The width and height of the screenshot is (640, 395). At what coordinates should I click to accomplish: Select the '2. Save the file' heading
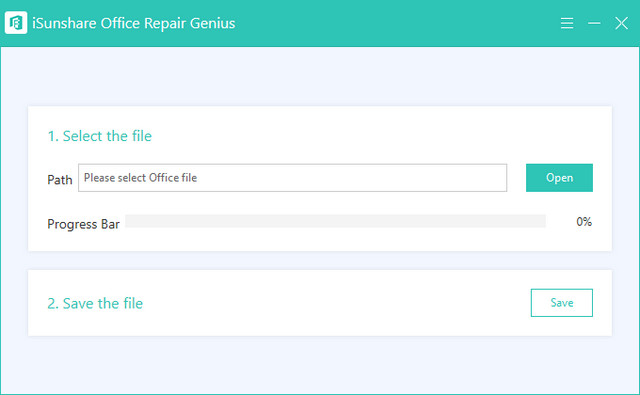pos(95,303)
